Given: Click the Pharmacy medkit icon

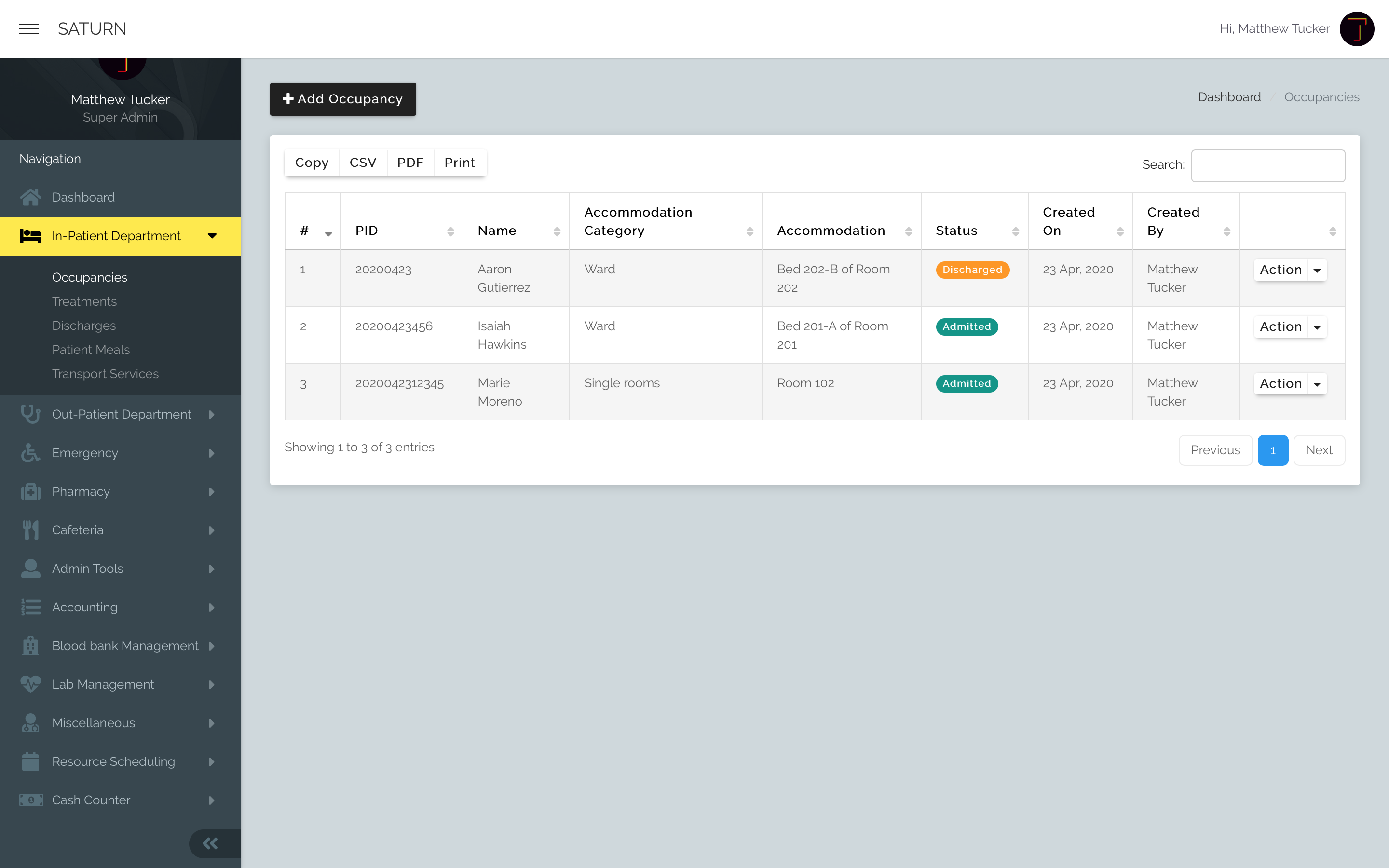Looking at the screenshot, I should [x=30, y=491].
